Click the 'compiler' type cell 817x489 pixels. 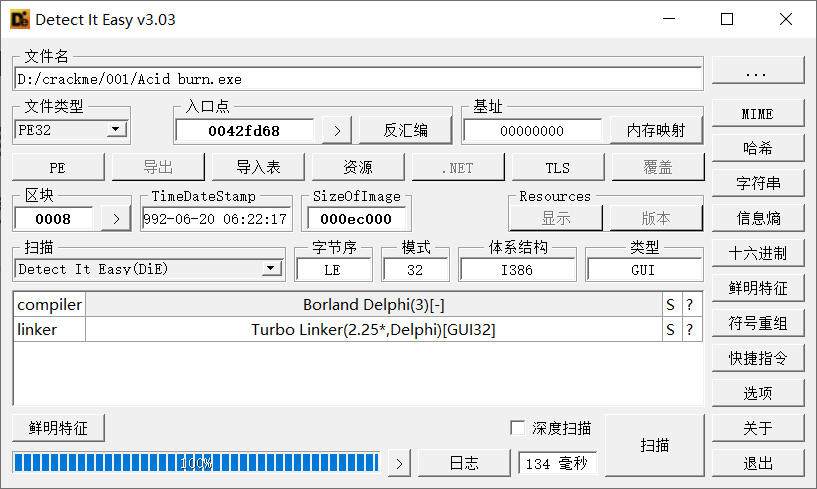[49, 304]
